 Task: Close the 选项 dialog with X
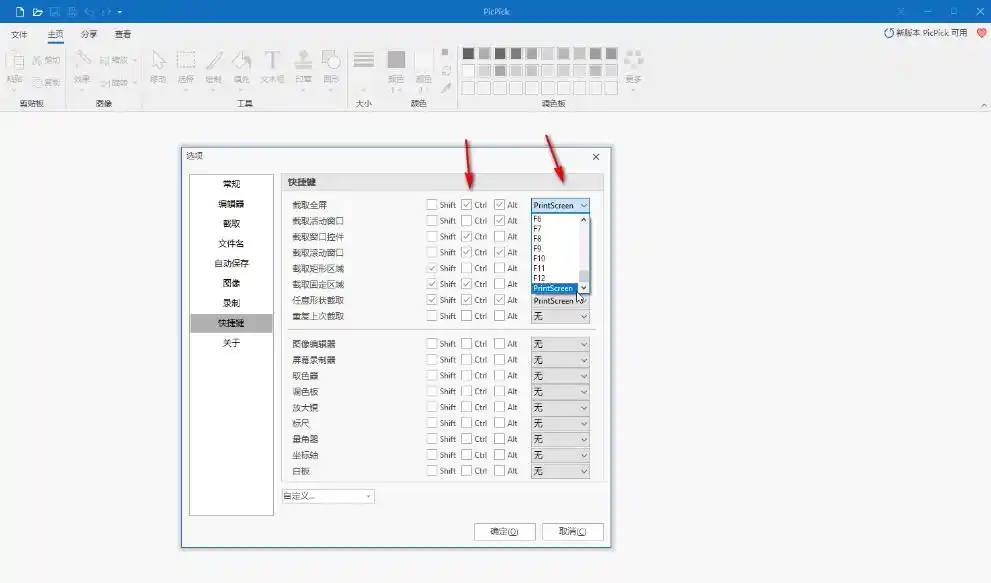click(596, 157)
